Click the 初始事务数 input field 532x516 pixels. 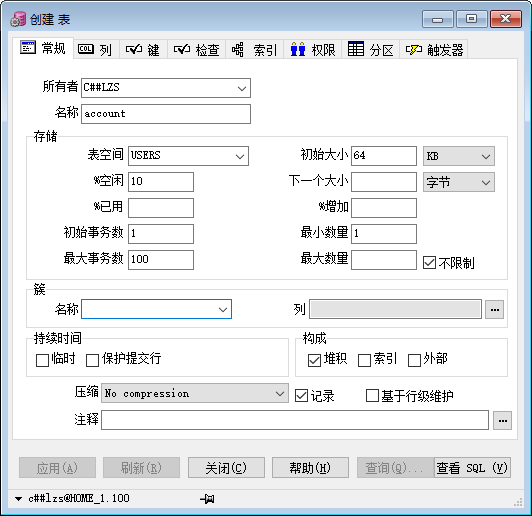pos(161,233)
